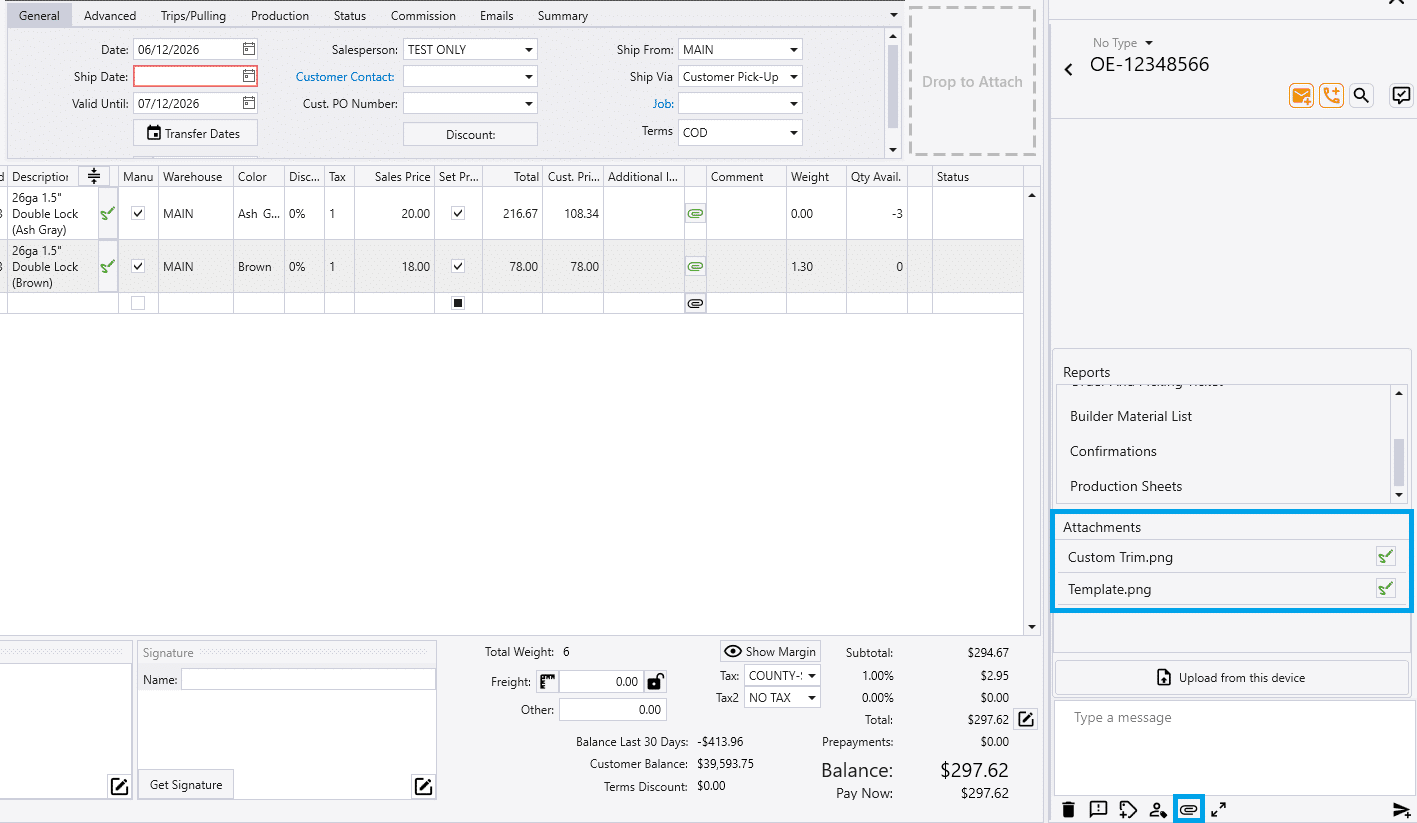Viewport: 1417px width, 823px height.
Task: Click the edit icon in the box left of Signature
Action: (x=119, y=786)
